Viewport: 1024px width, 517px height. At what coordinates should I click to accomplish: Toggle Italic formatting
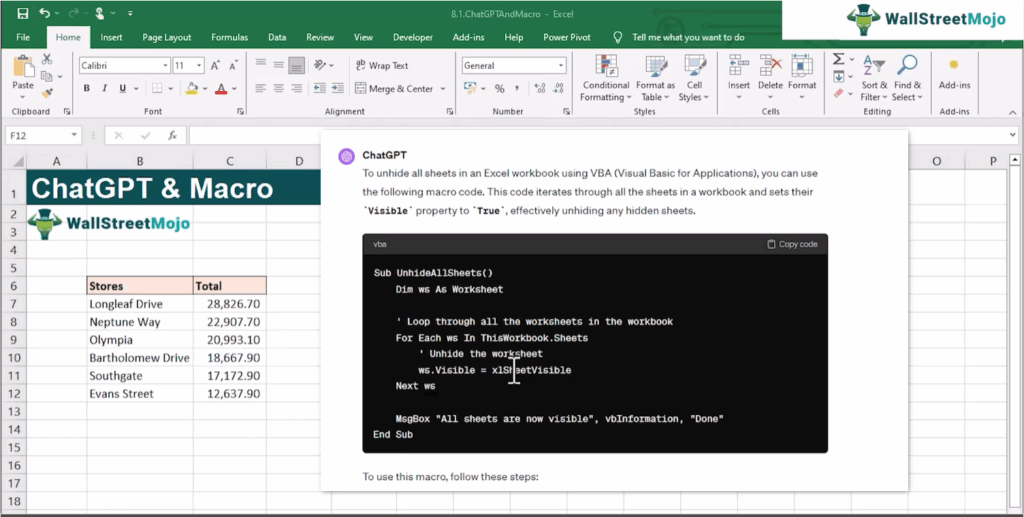tap(104, 88)
